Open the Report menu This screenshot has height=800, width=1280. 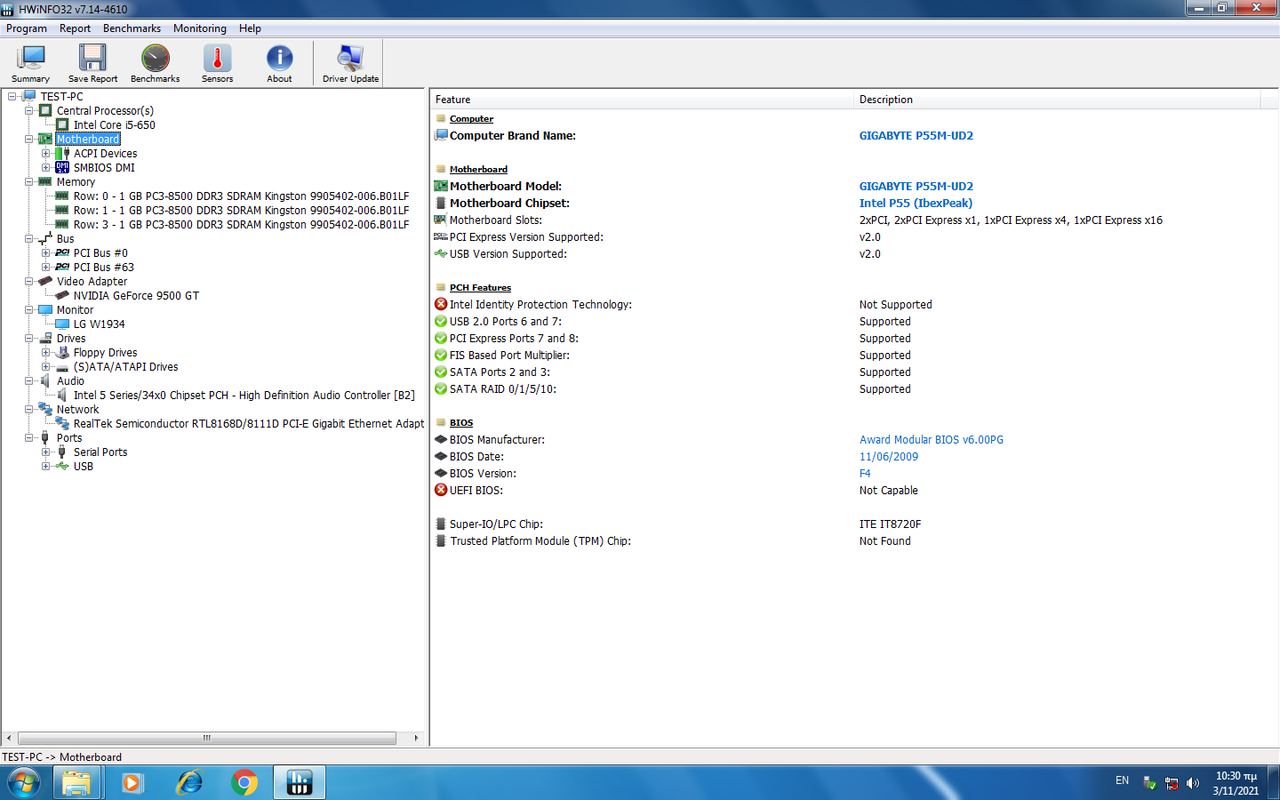coord(75,28)
